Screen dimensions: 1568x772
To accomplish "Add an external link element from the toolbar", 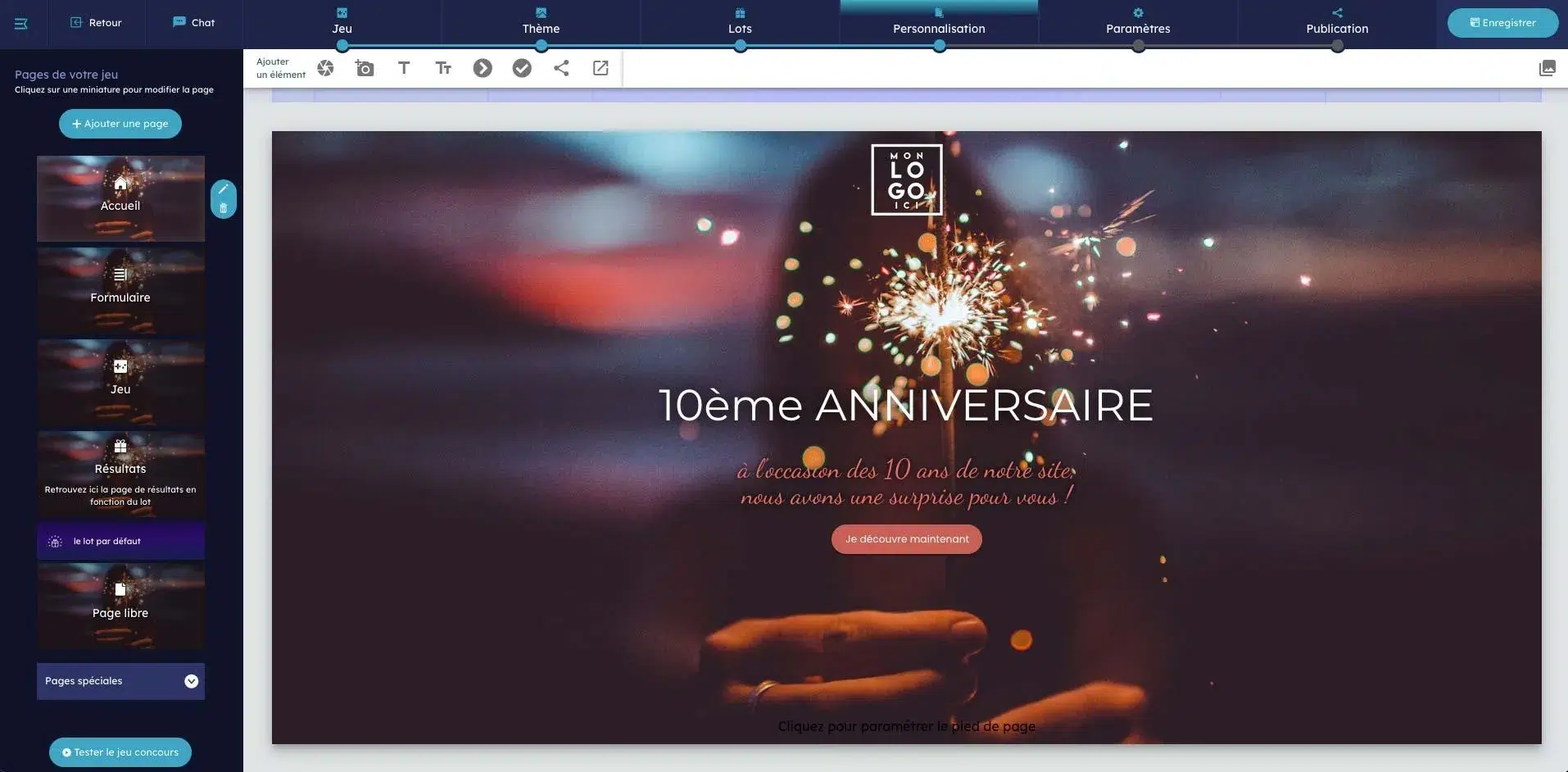I will (600, 68).
